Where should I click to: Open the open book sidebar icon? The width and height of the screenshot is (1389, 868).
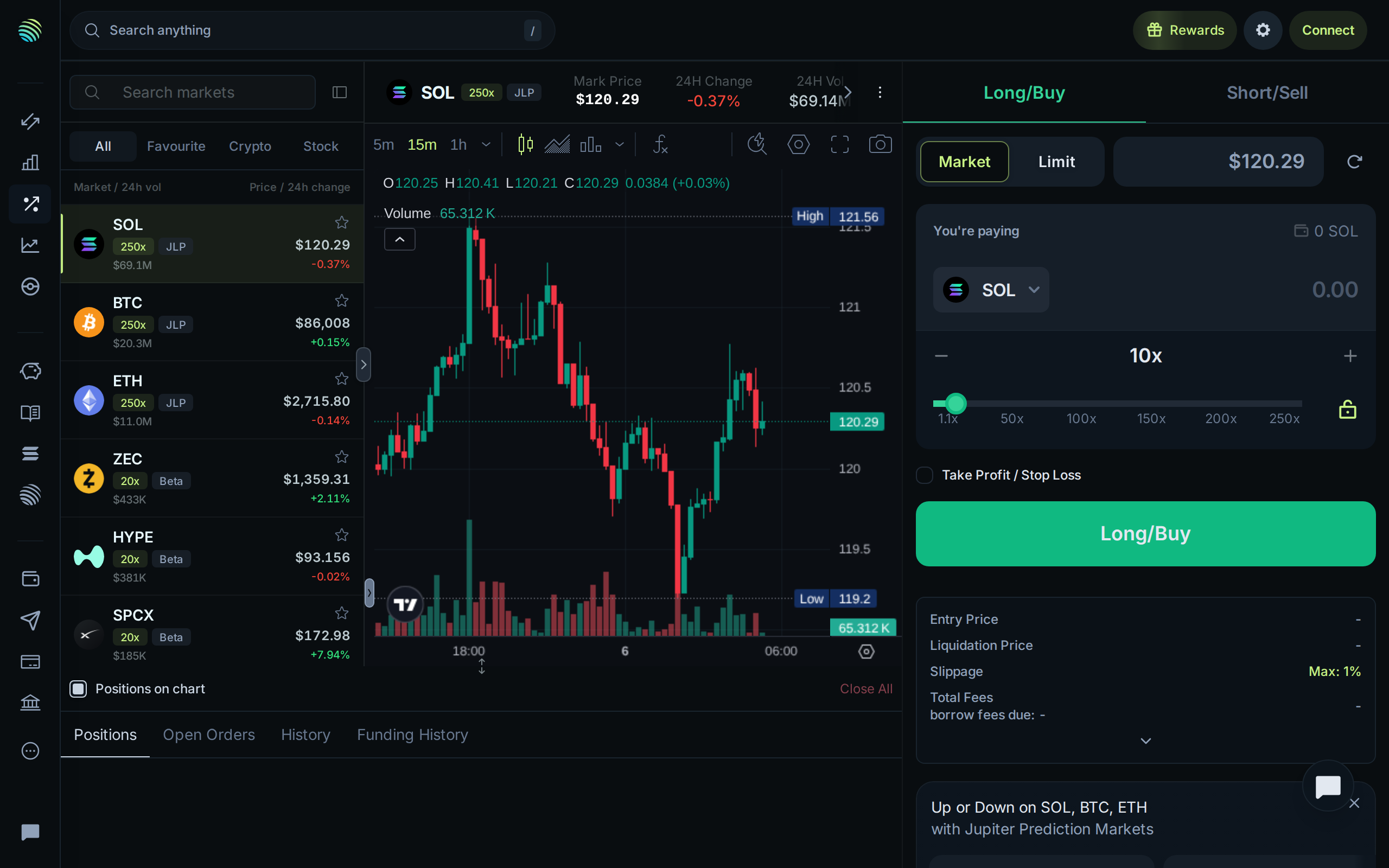coord(30,413)
